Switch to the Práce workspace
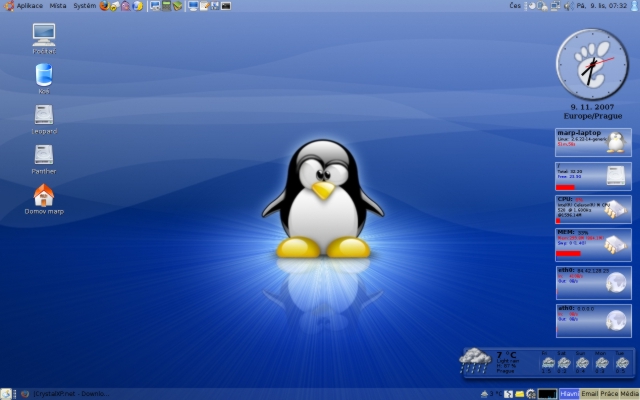 click(x=609, y=394)
